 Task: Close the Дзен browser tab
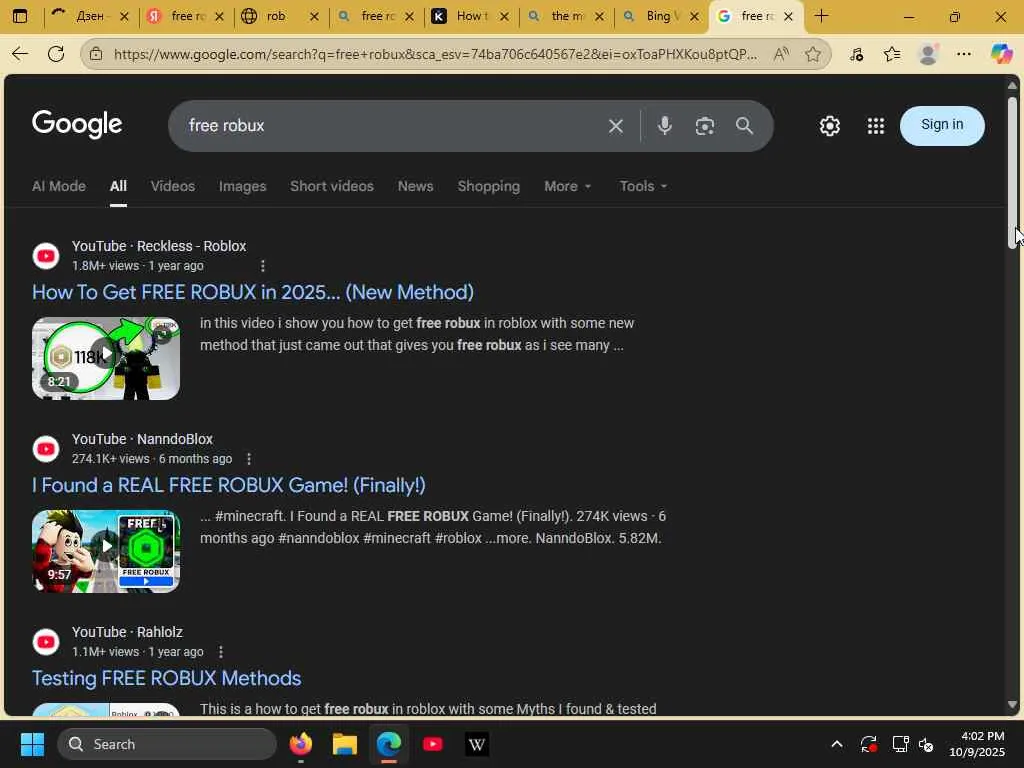pos(125,16)
